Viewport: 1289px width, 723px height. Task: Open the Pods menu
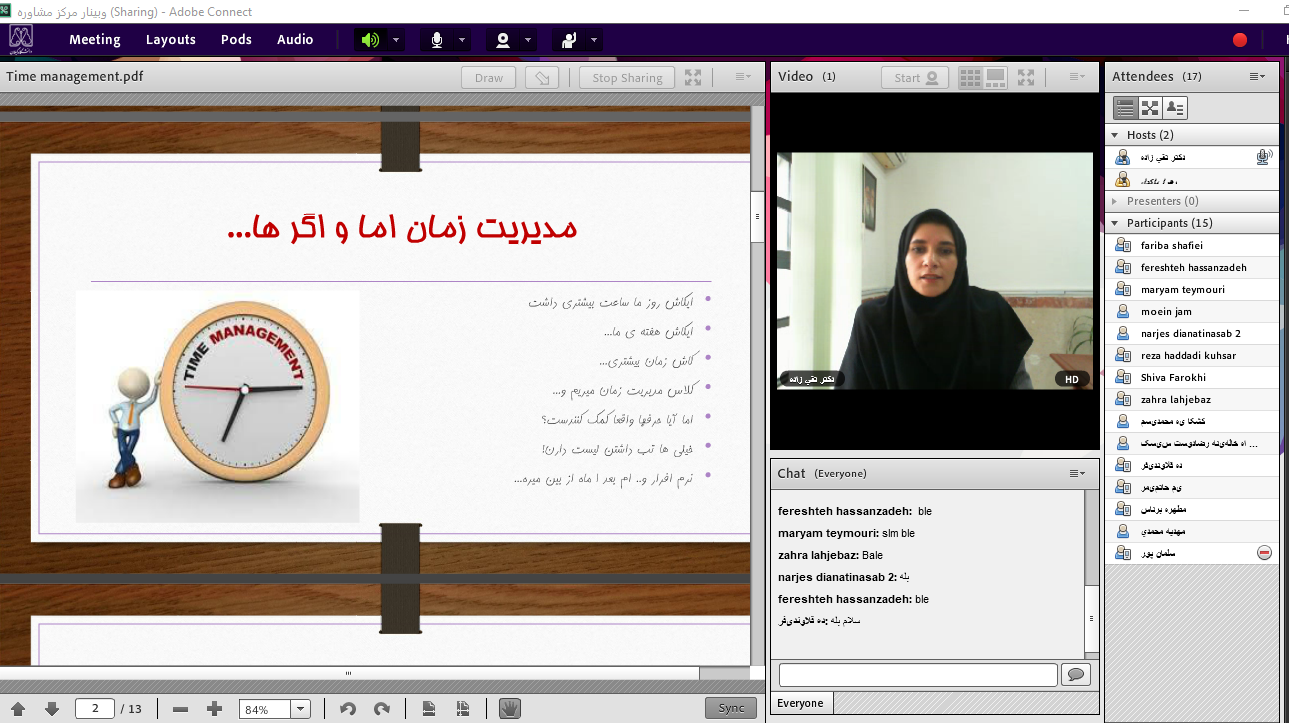(236, 40)
